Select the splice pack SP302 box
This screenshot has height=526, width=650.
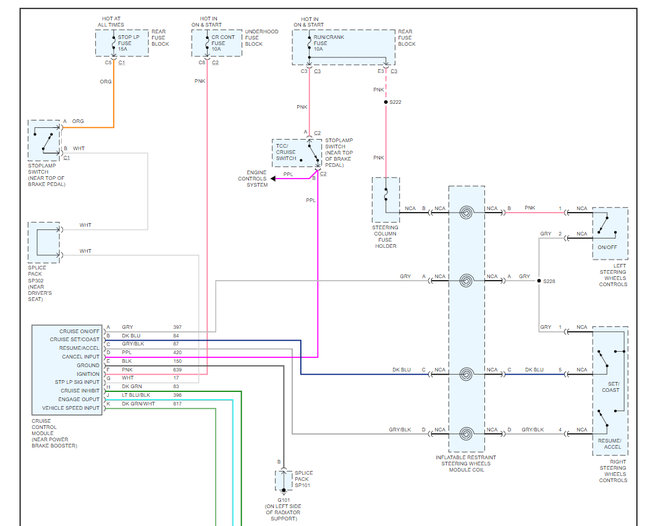(44, 242)
